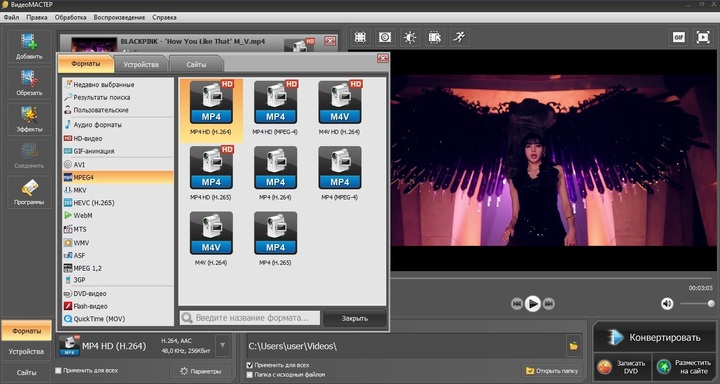Image resolution: width=720 pixels, height=384 pixels.
Task: Open the Программы sidebar icon
Action: point(29,192)
